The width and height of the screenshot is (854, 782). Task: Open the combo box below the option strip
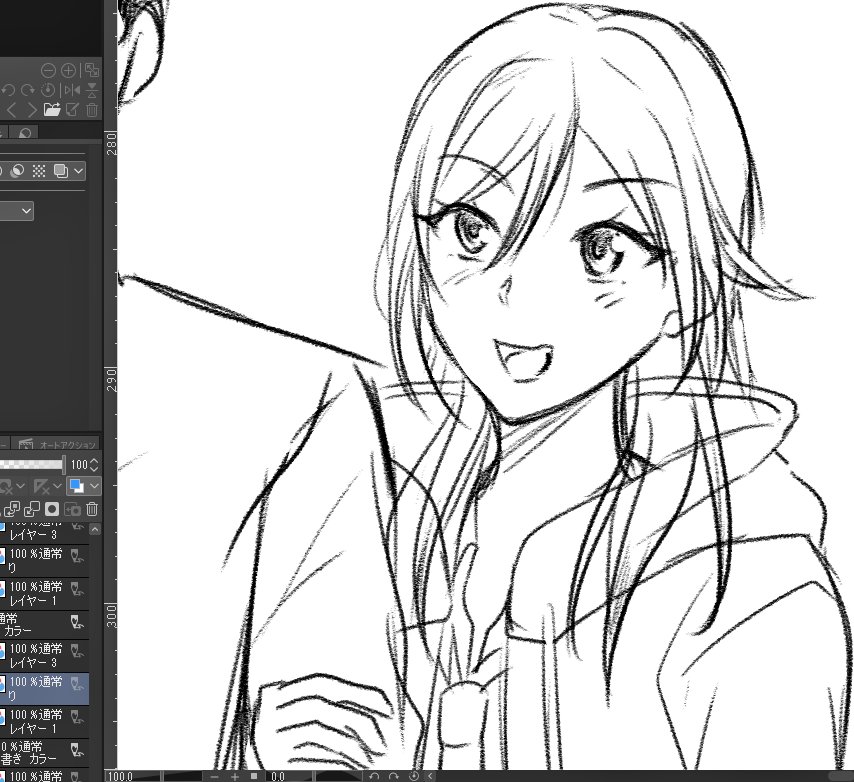coord(16,211)
